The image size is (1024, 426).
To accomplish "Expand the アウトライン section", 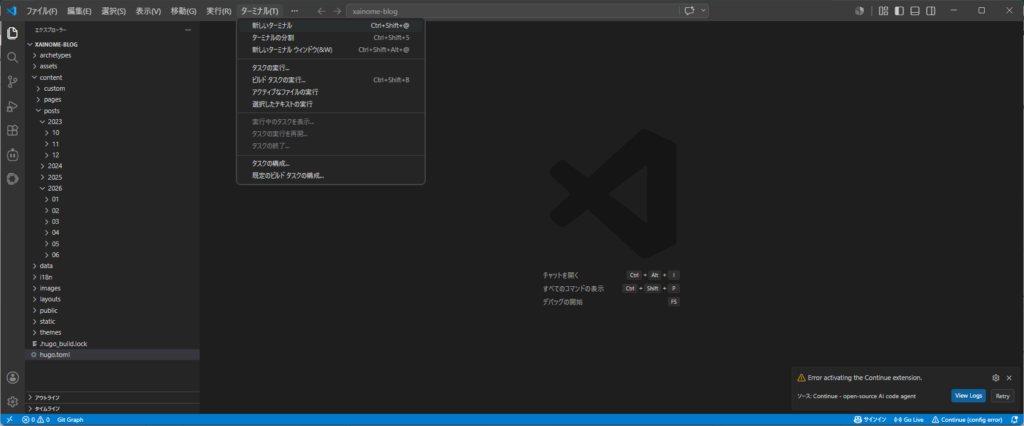I will pyautogui.click(x=112, y=397).
